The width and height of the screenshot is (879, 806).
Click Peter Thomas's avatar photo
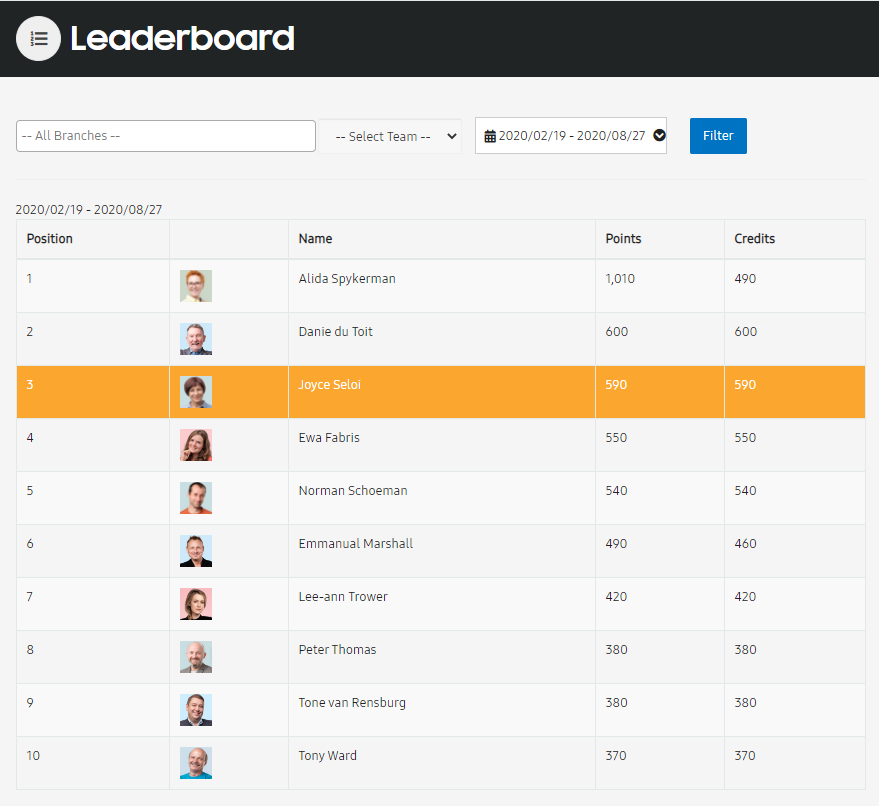pos(196,657)
